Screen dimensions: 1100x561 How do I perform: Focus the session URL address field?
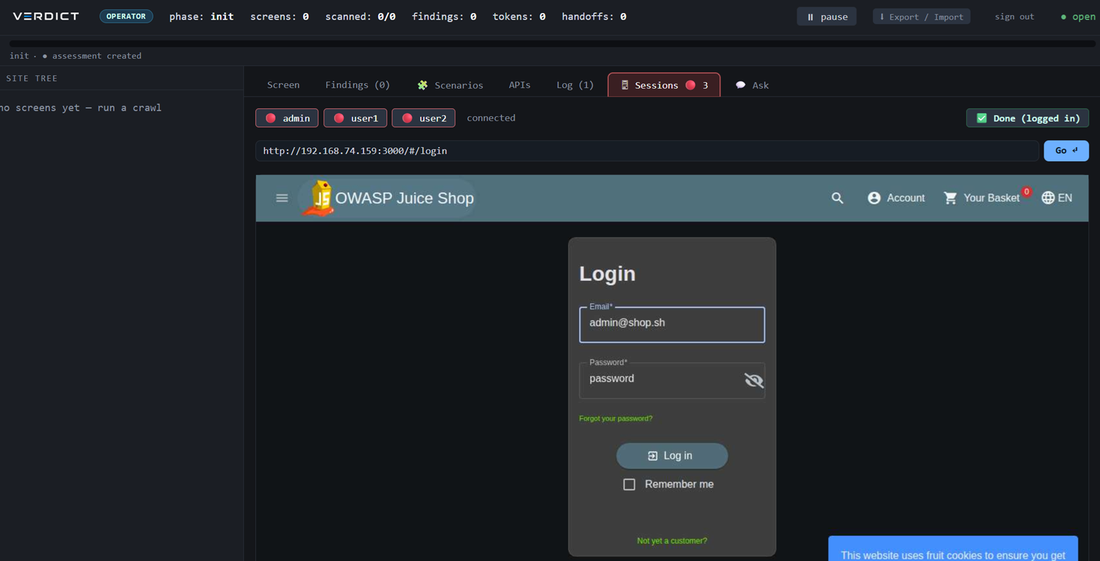(x=647, y=151)
